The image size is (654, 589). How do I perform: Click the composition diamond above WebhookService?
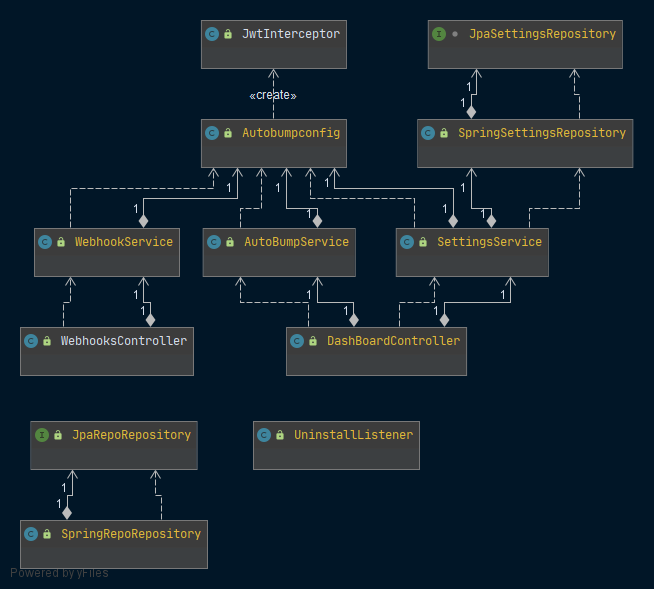(x=143, y=221)
